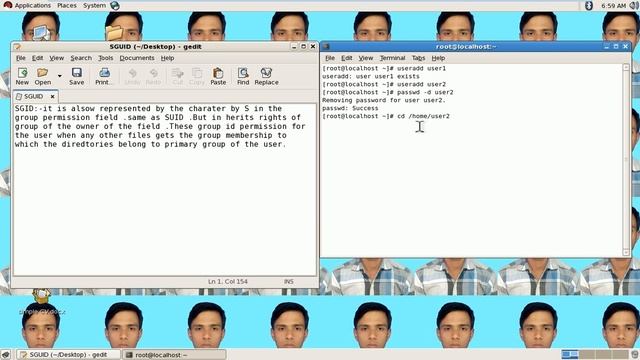This screenshot has width=640, height=360.
Task: Click the show desktop button in bottom panel
Action: coord(6,355)
